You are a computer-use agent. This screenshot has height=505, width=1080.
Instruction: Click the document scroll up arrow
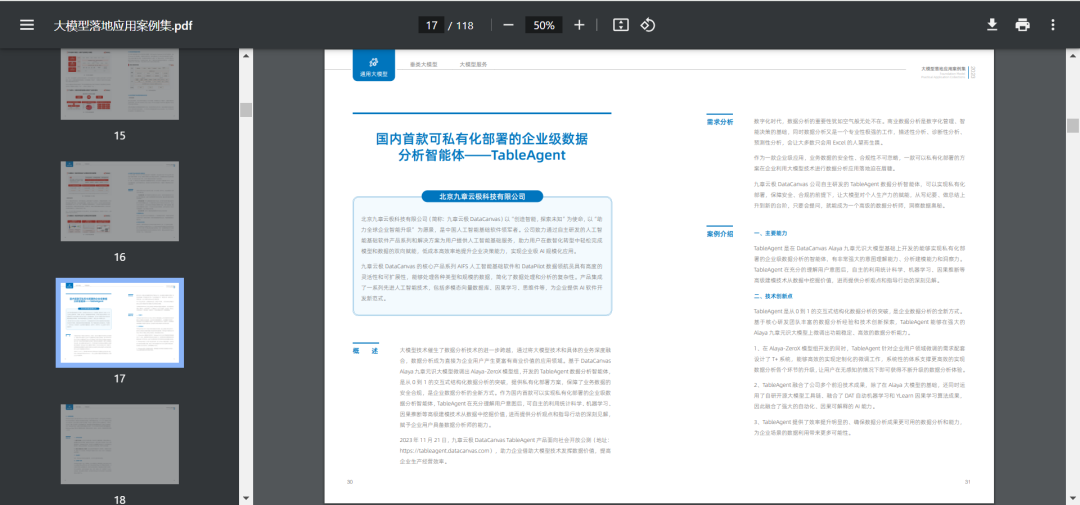pos(1073,54)
